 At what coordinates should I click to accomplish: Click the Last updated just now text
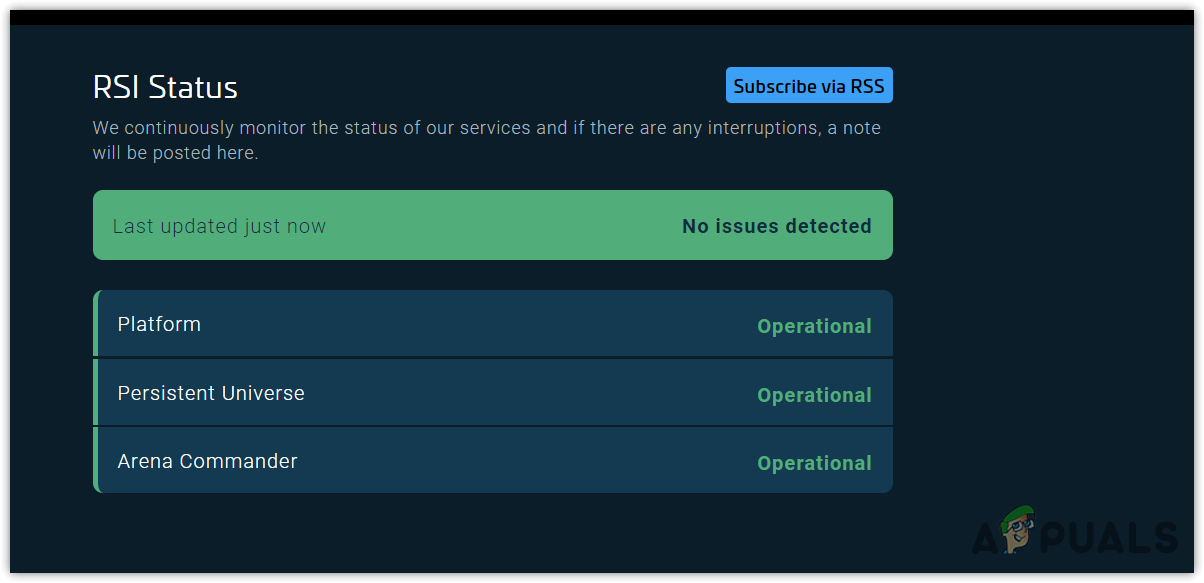coord(219,226)
